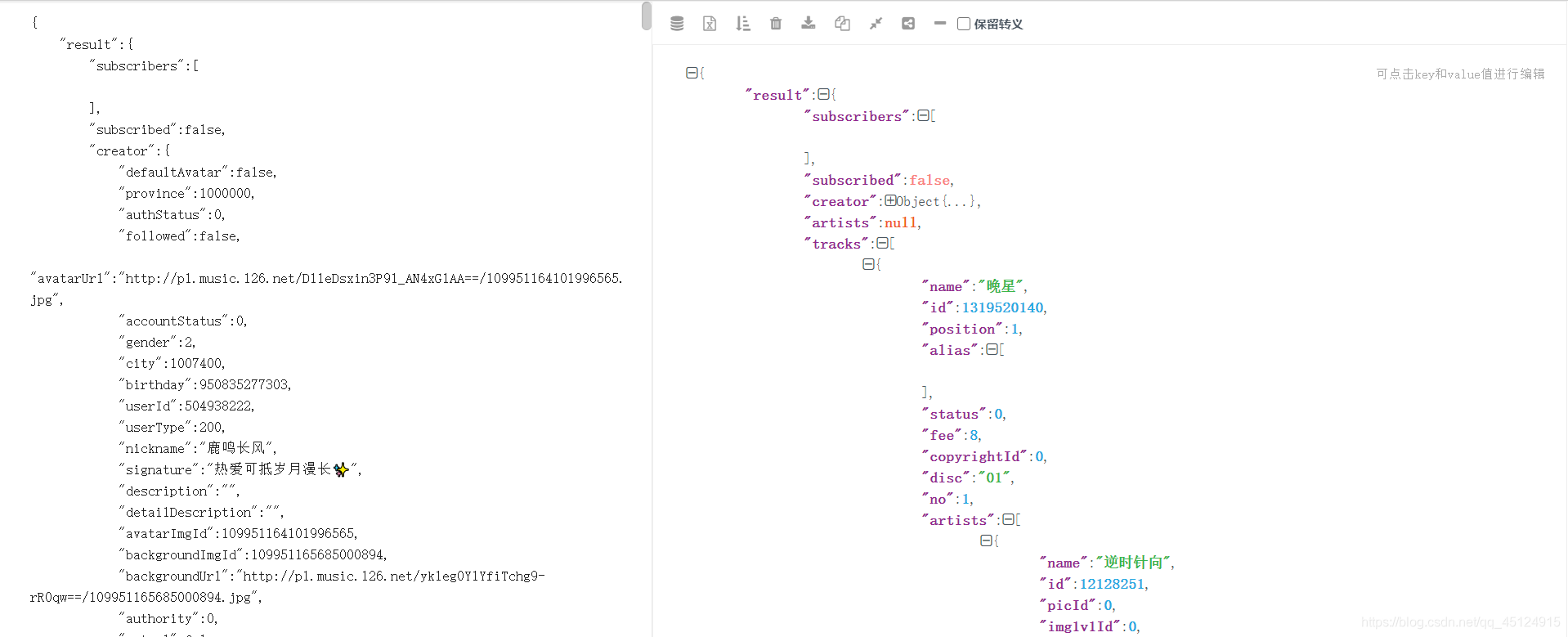Click the "backgroundImgId" line in raw JSON
The height and width of the screenshot is (637, 1568).
click(x=253, y=554)
